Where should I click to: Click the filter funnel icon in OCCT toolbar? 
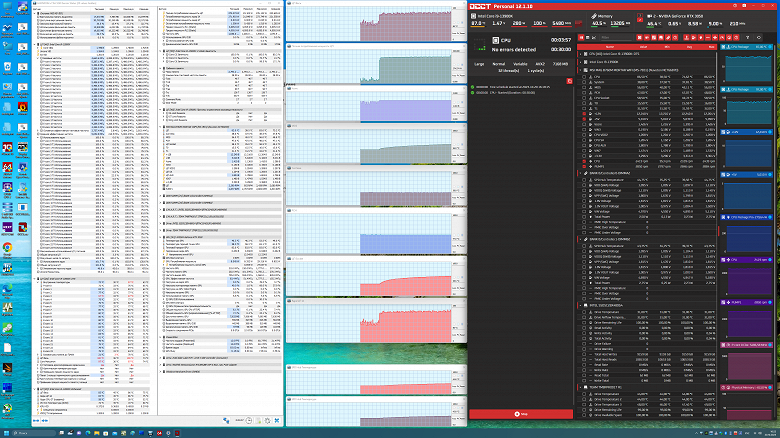point(747,37)
